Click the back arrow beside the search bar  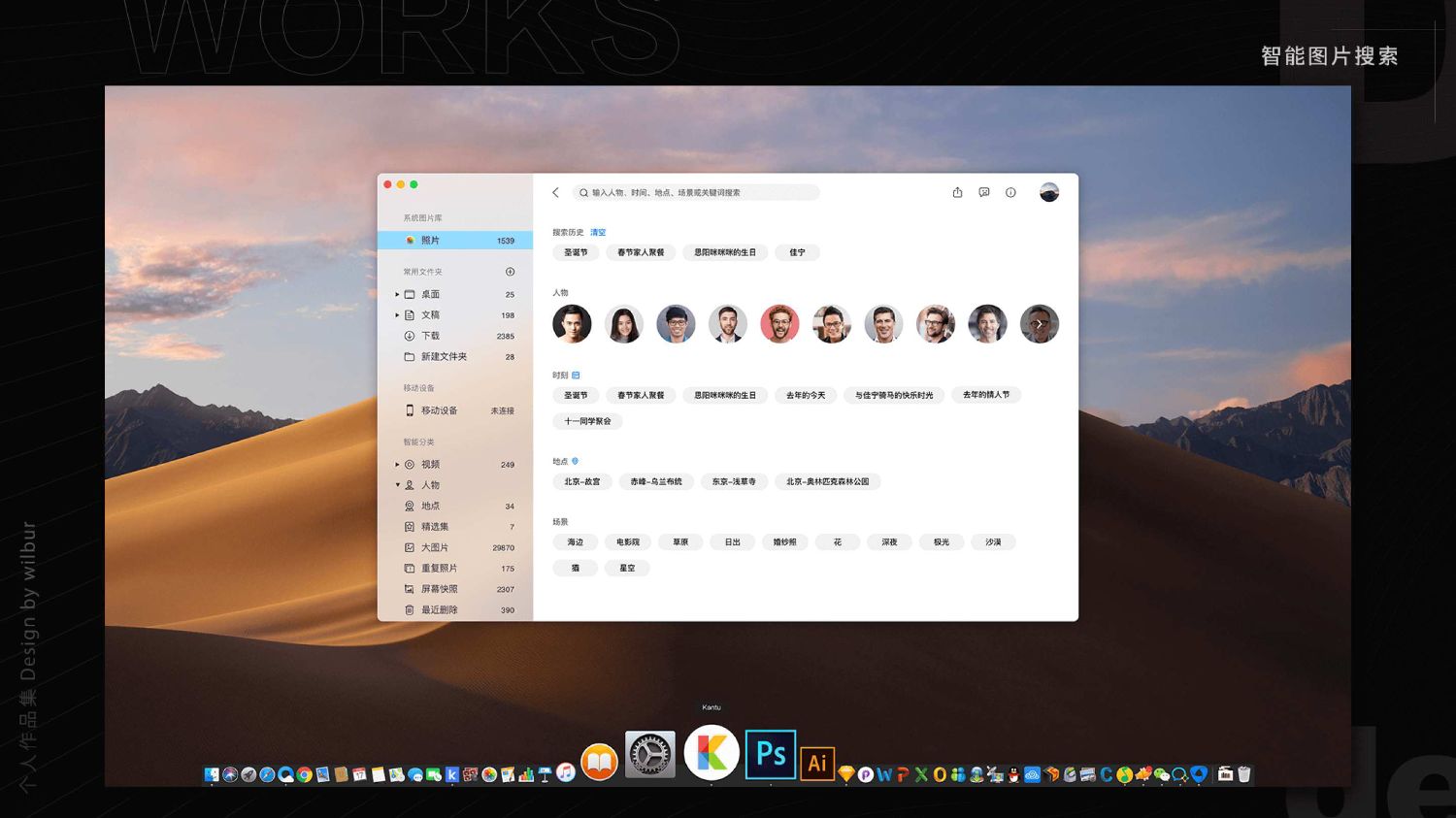point(556,193)
